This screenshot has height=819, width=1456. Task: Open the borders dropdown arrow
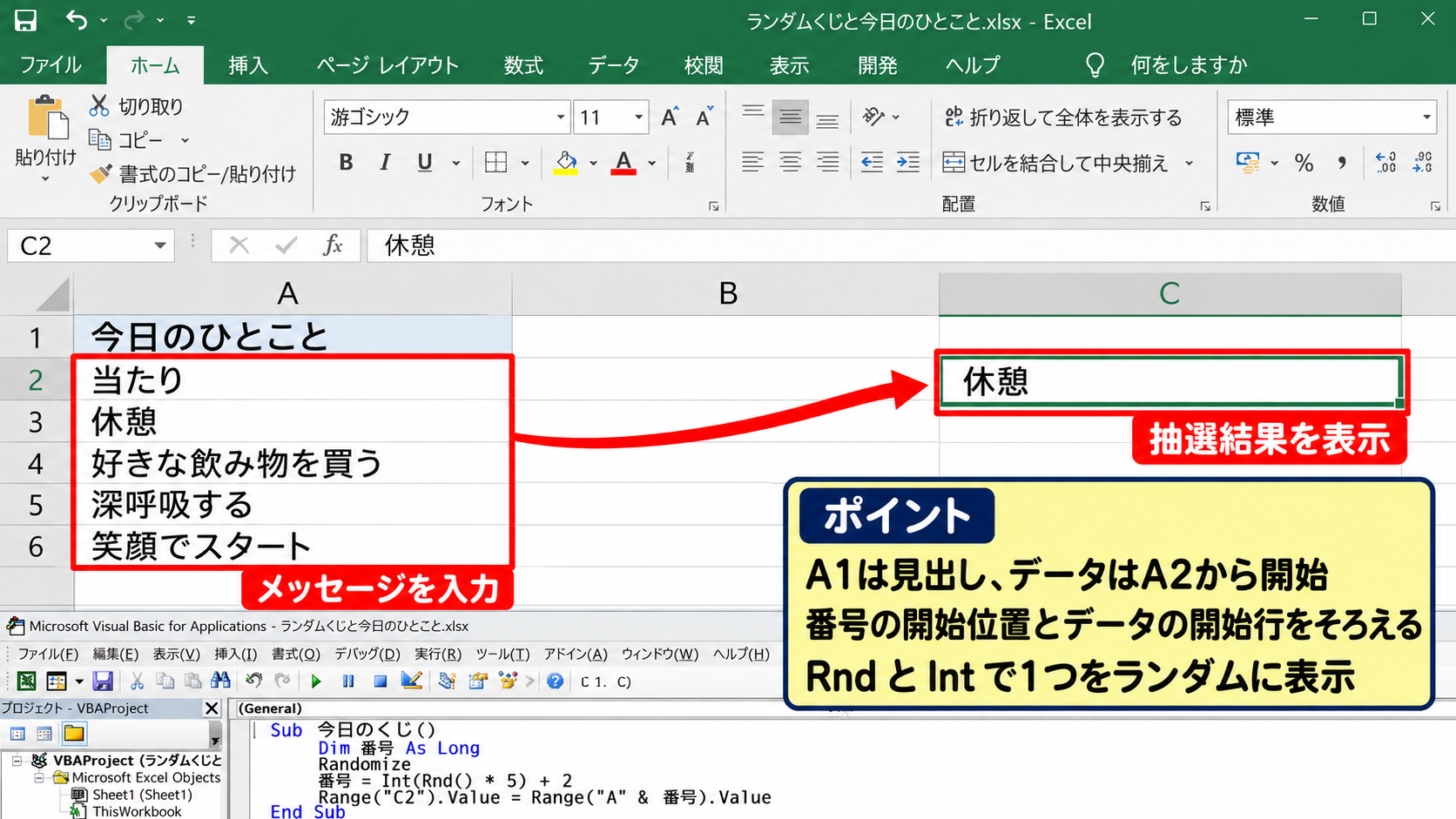525,163
